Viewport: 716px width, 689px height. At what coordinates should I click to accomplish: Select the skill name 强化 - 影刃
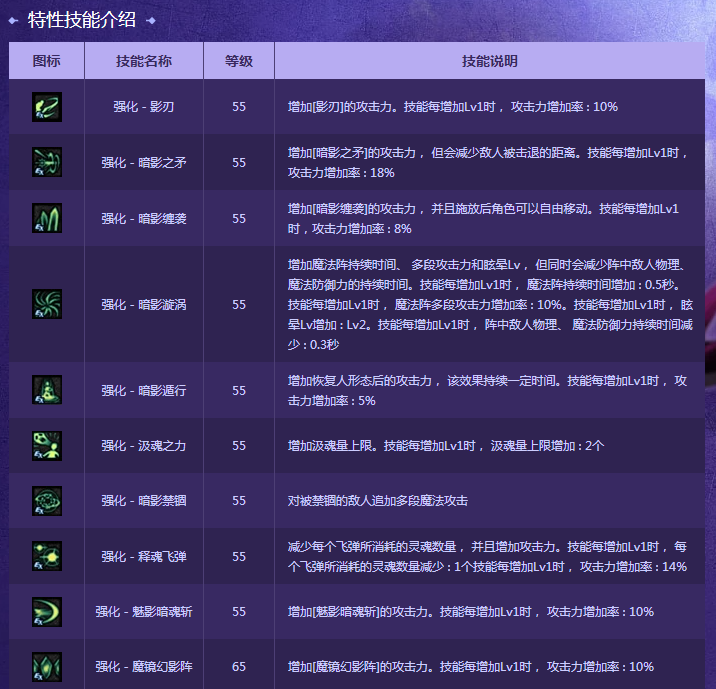(x=144, y=107)
